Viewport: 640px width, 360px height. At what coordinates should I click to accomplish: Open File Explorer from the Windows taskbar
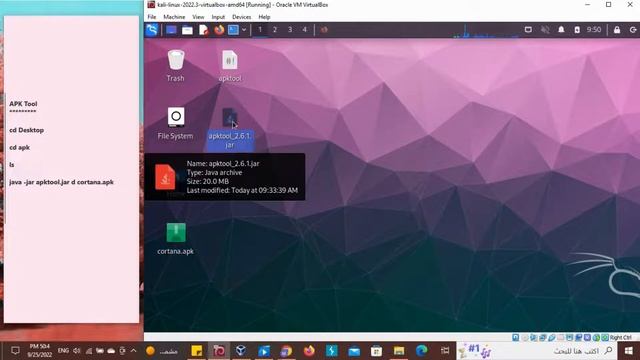click(x=399, y=351)
